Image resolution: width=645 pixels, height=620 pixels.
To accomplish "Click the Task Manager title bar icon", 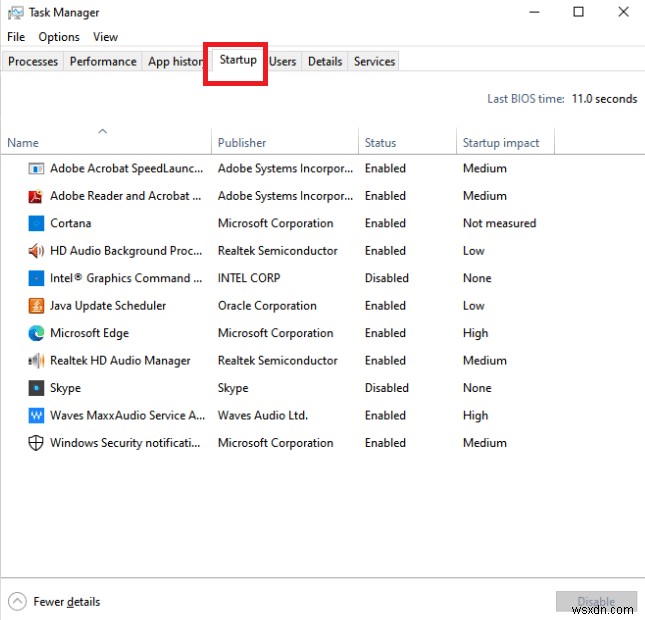I will [16, 13].
